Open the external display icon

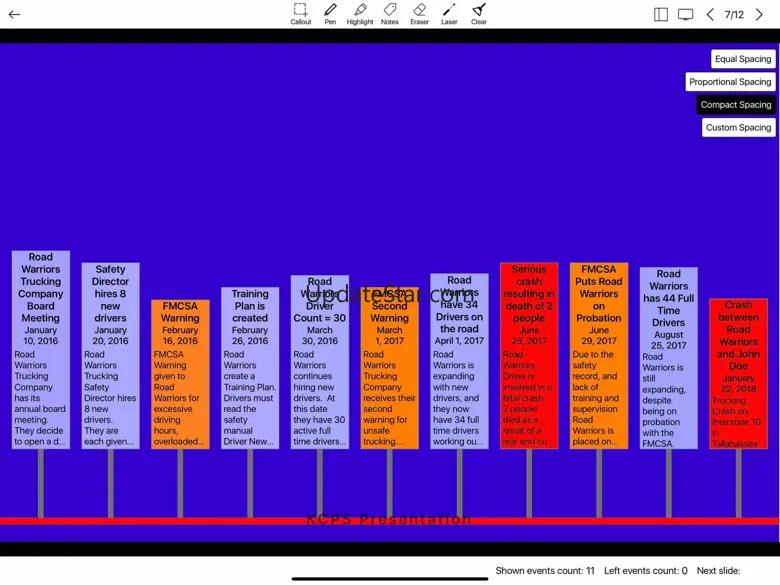(685, 14)
